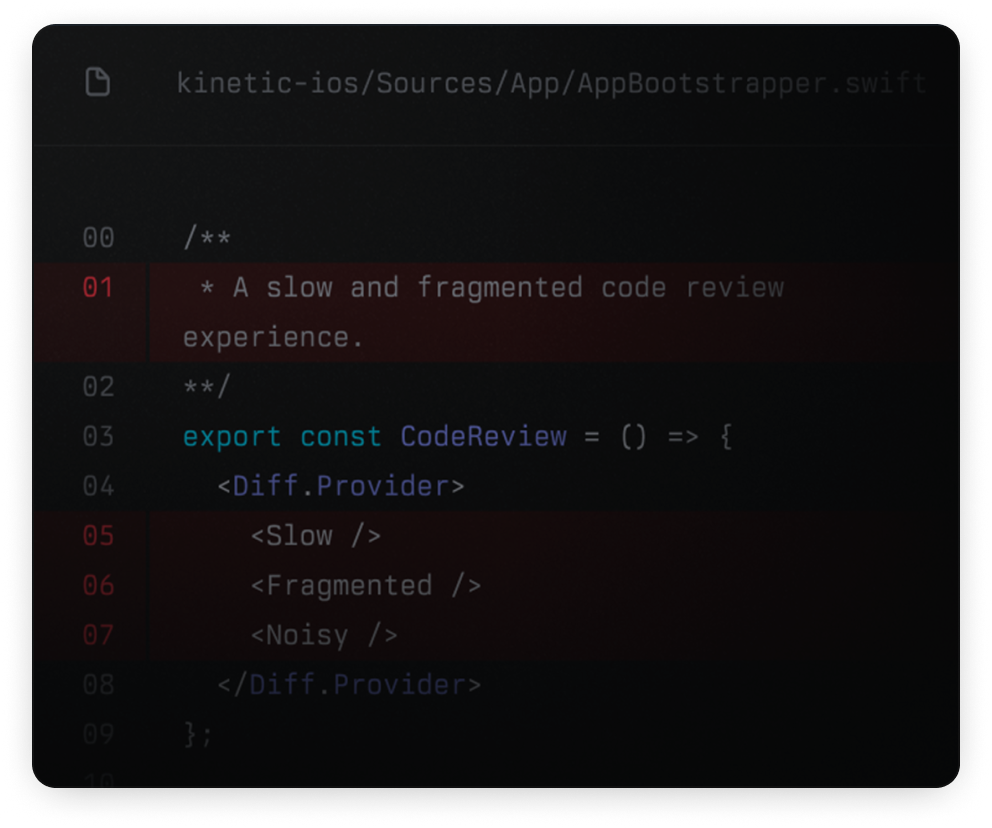Click the file document icon in header
The height and width of the screenshot is (828, 992).
click(98, 82)
